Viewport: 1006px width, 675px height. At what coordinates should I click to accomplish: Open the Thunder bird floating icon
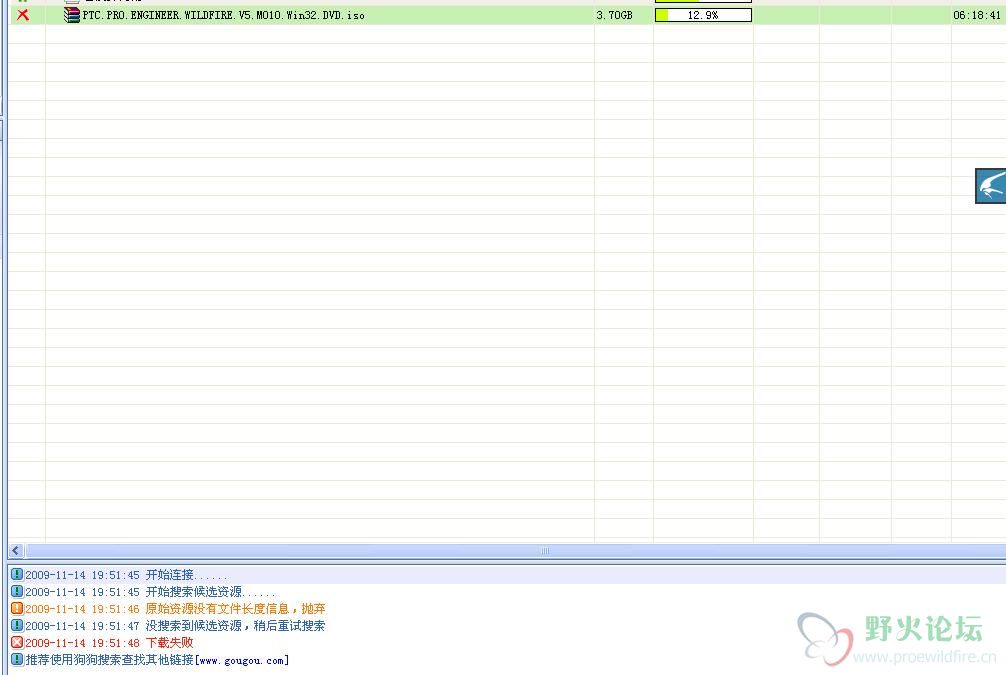coord(991,186)
